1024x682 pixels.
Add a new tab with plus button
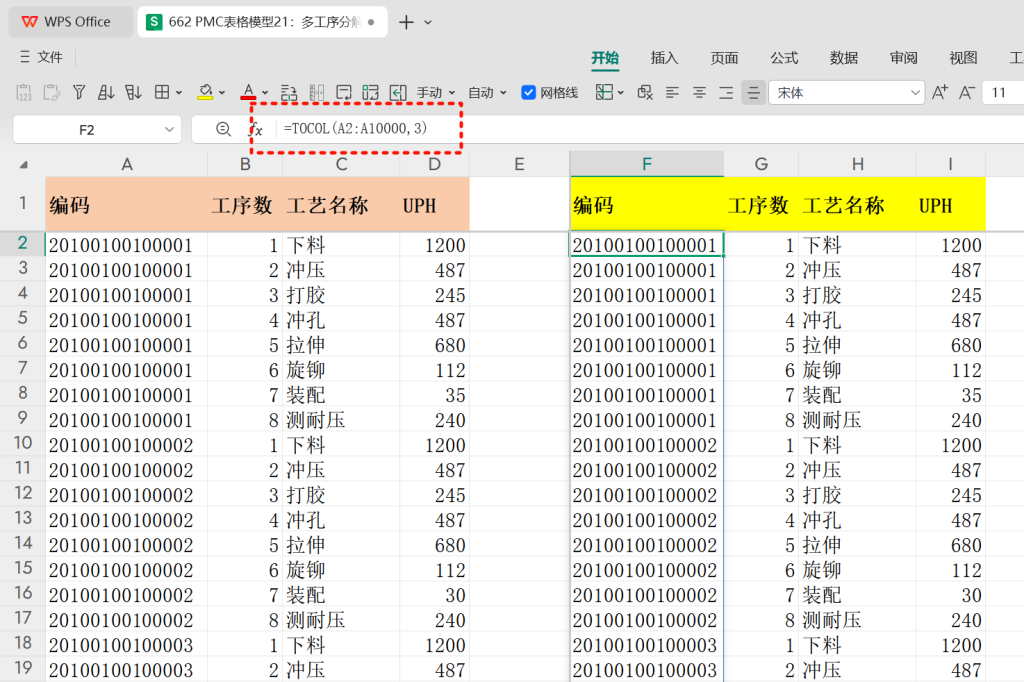(x=406, y=22)
